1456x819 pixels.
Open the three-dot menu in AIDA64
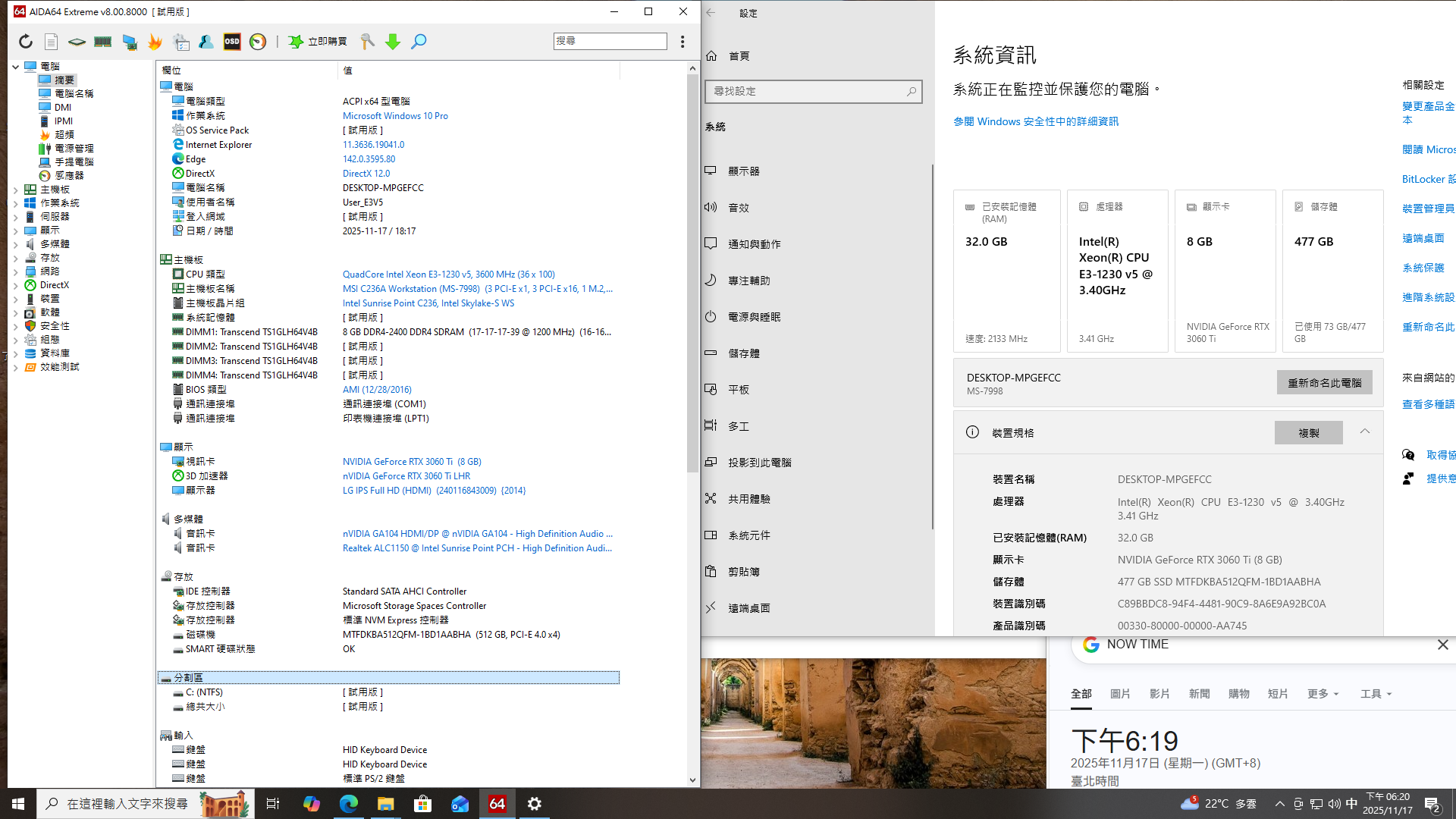682,42
